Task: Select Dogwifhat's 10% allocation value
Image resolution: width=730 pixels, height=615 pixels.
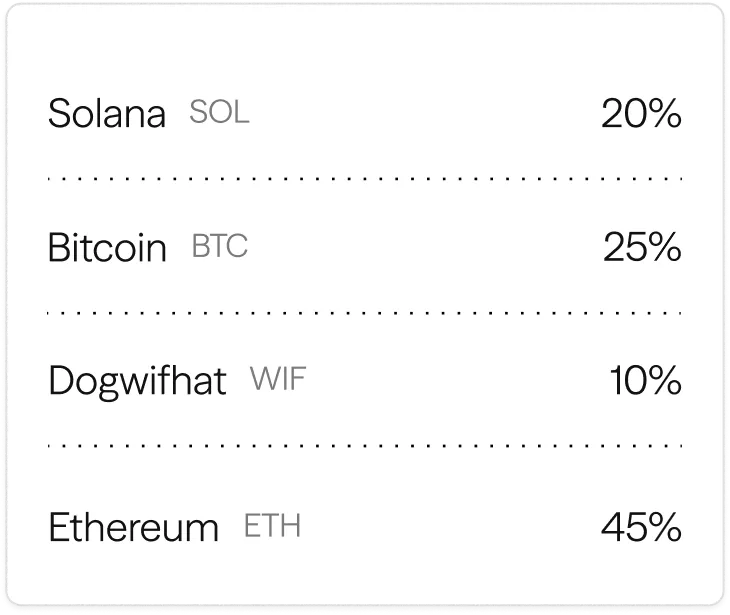Action: pos(645,381)
